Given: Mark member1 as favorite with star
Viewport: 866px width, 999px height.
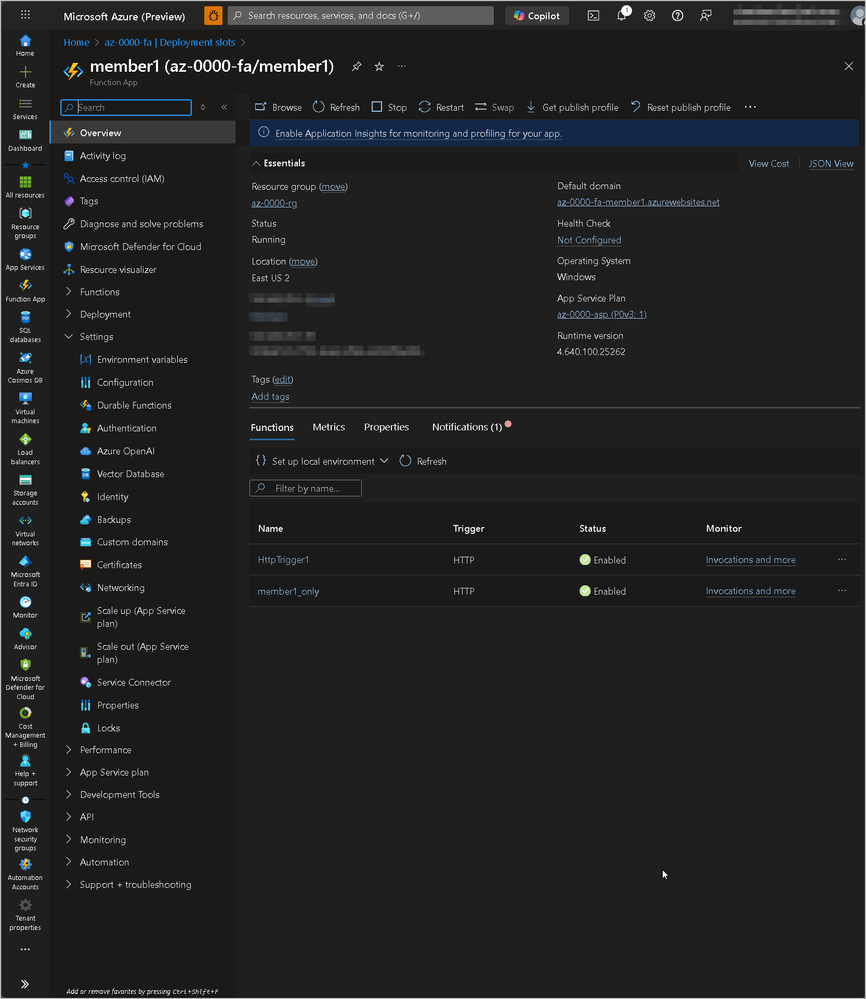Looking at the screenshot, I should pos(379,66).
